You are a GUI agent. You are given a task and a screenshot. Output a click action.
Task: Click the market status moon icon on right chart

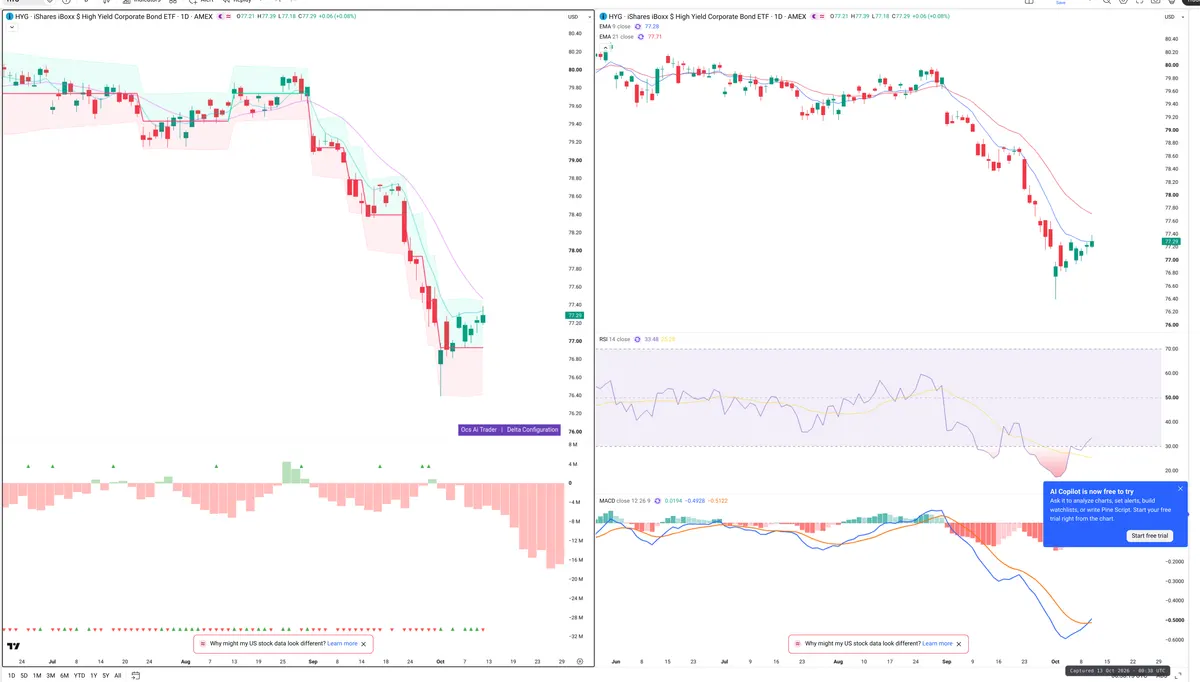(x=814, y=17)
